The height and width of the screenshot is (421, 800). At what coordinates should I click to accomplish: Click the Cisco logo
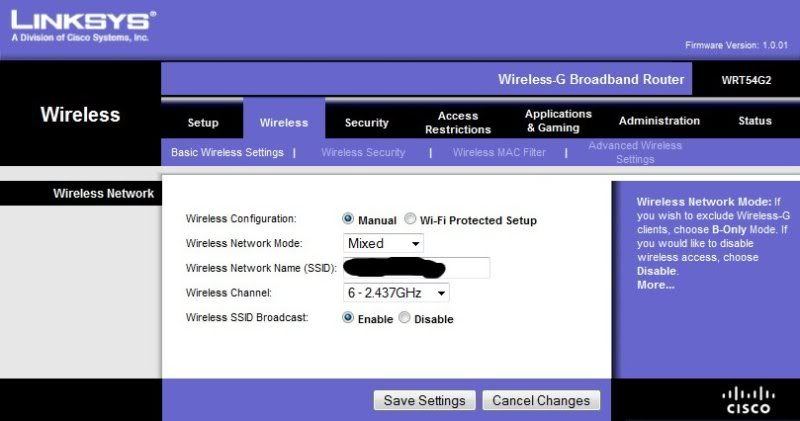point(748,400)
